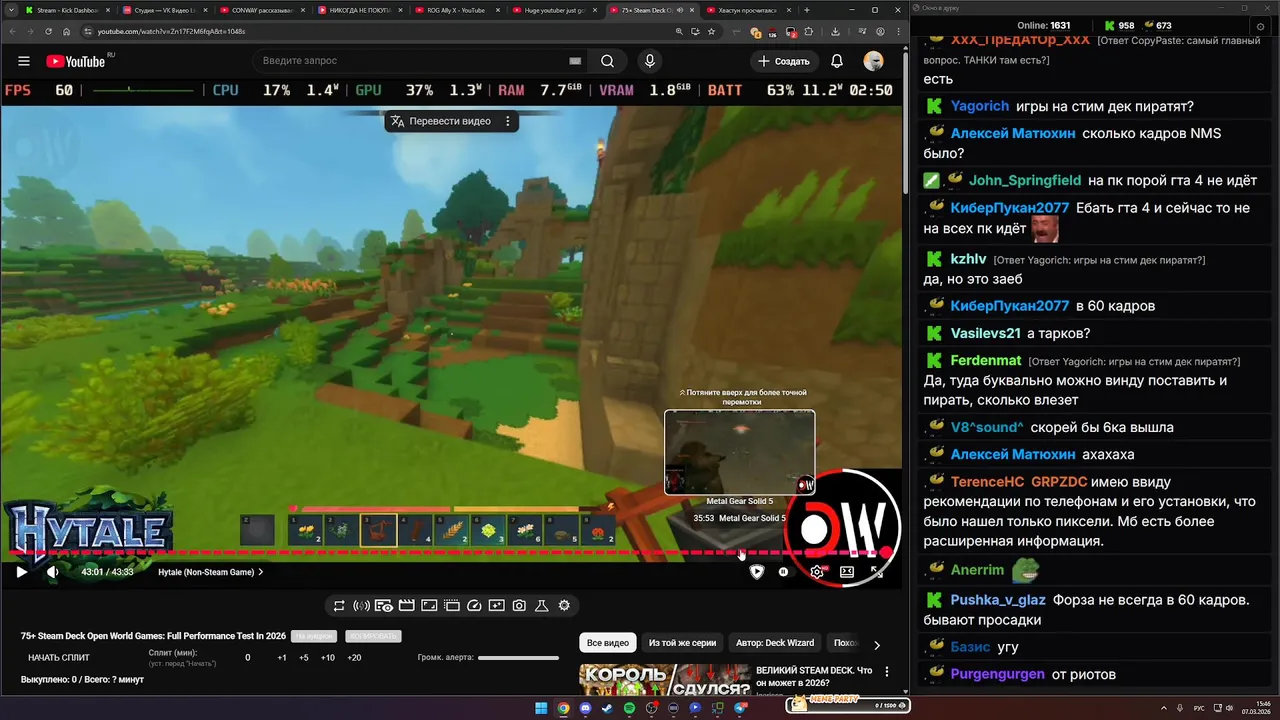Screen dimensions: 1280x720
Task: Open the YouTube account avatar menu
Action: coord(874,61)
